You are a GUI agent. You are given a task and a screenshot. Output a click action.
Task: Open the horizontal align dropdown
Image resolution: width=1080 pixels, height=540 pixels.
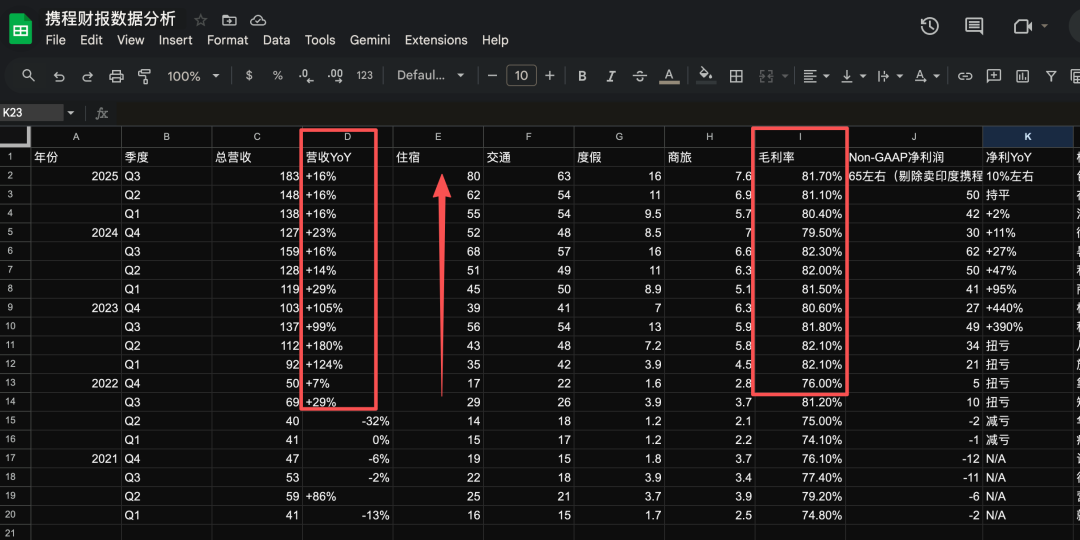coord(814,76)
